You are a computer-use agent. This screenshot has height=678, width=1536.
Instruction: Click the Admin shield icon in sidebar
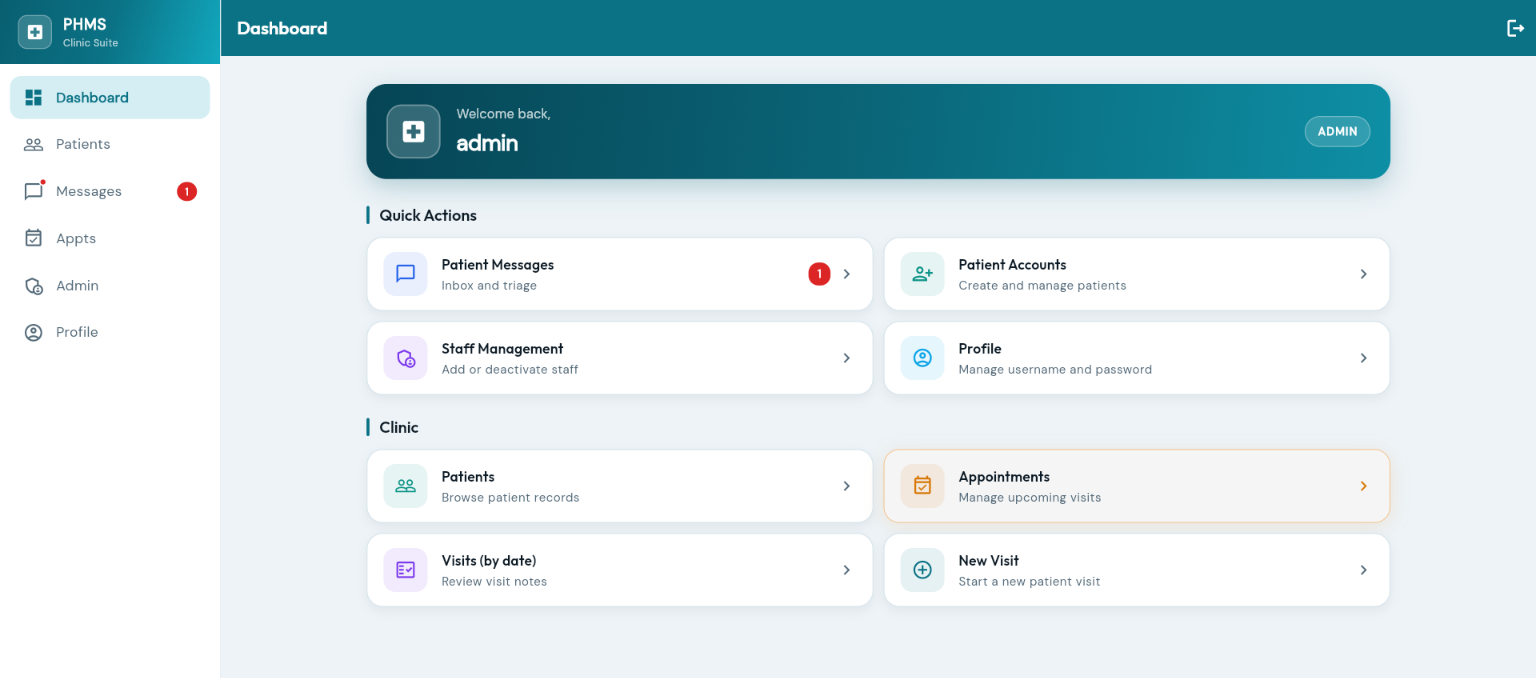pos(33,285)
